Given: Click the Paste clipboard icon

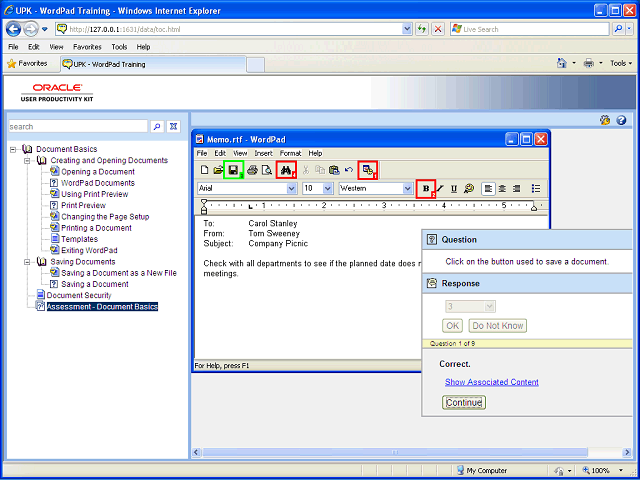Looking at the screenshot, I should click(x=334, y=170).
